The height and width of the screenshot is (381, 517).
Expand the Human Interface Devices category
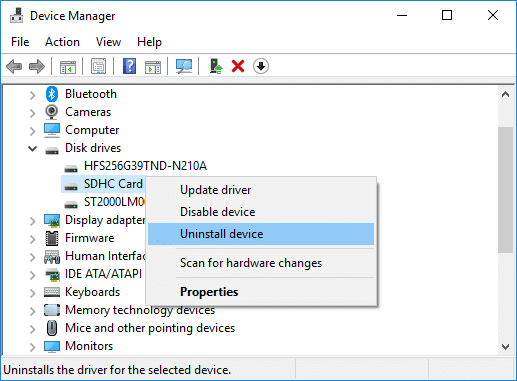(x=32, y=257)
